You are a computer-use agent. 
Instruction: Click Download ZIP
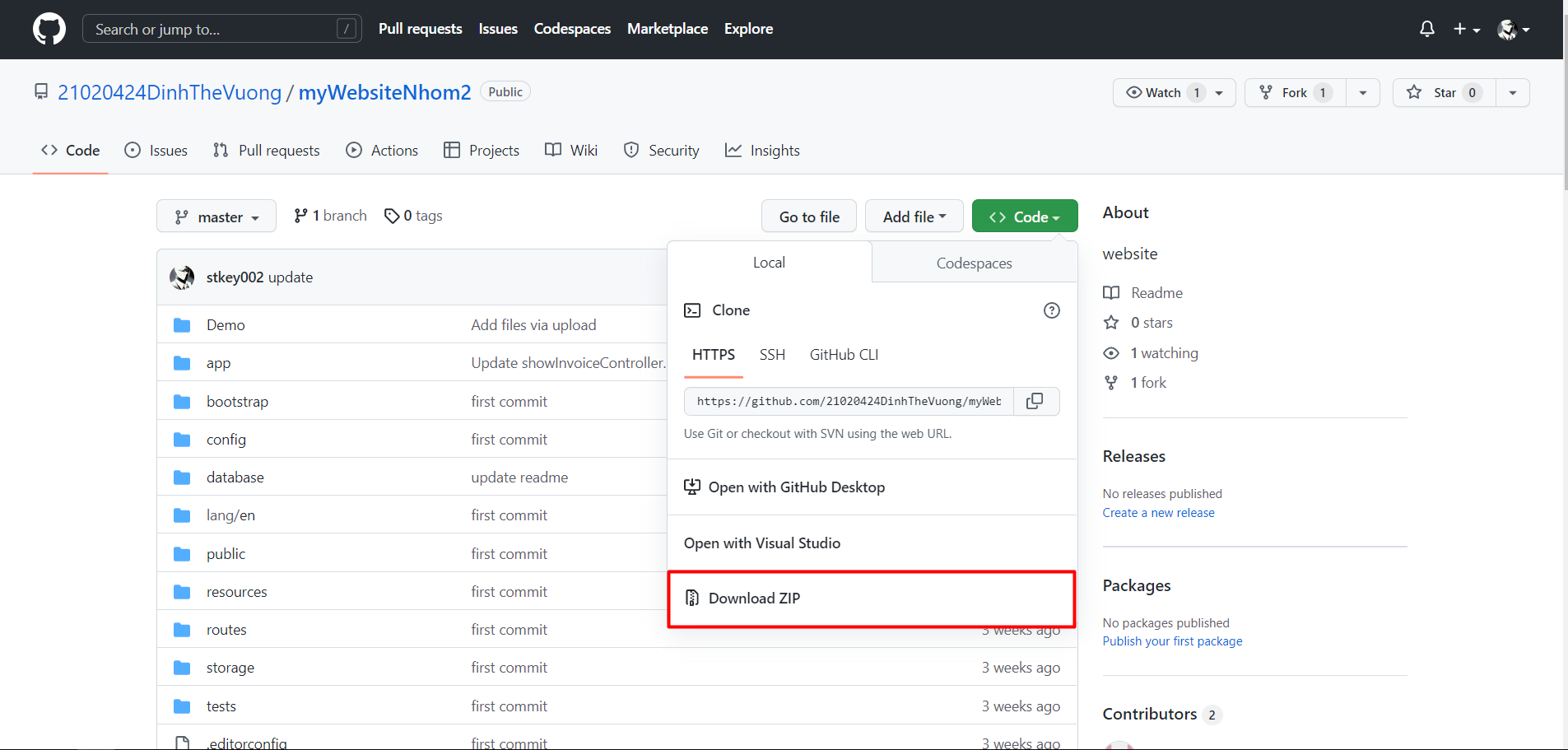click(755, 599)
